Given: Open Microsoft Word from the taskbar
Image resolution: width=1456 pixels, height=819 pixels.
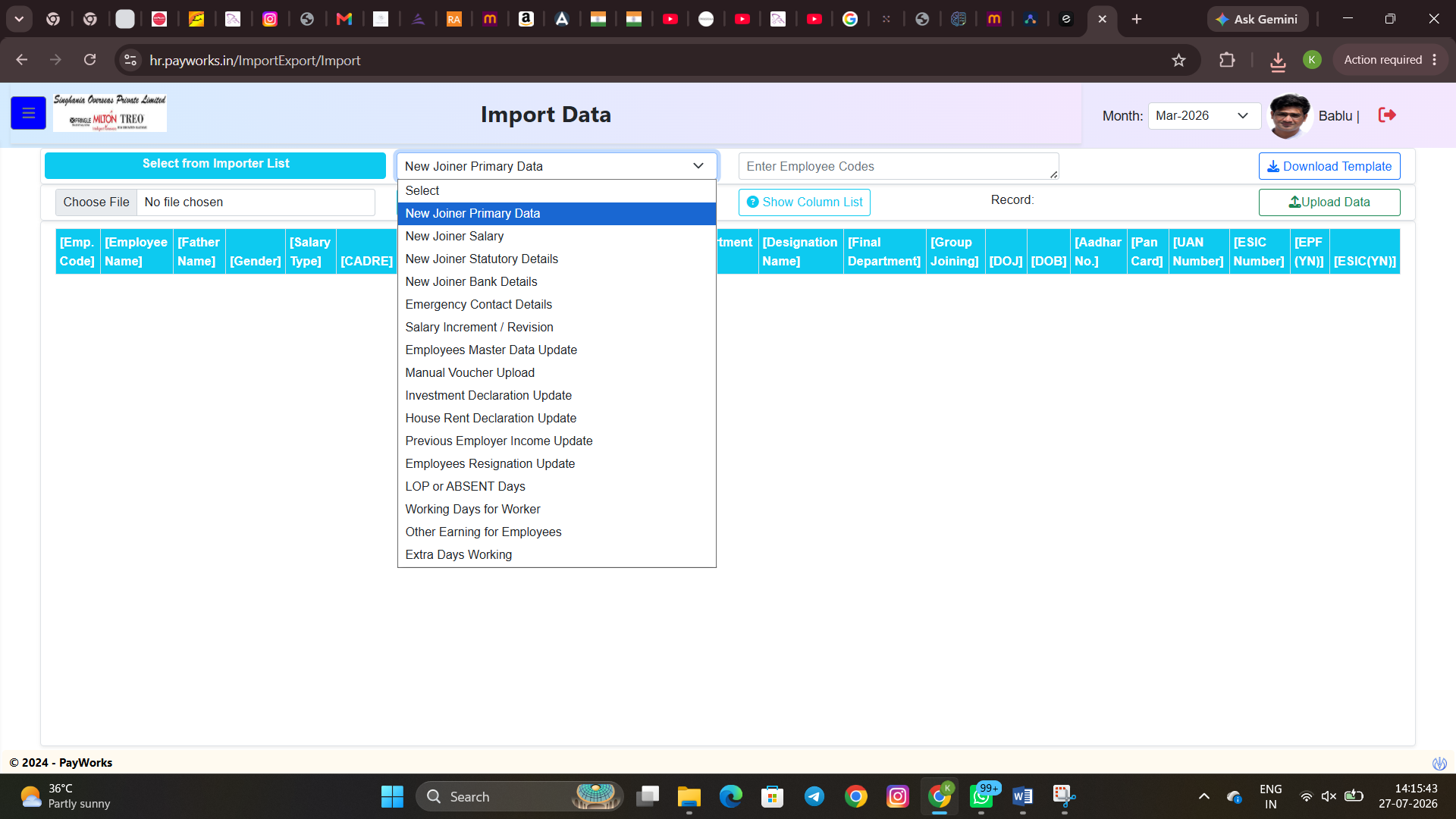Looking at the screenshot, I should click(1022, 796).
